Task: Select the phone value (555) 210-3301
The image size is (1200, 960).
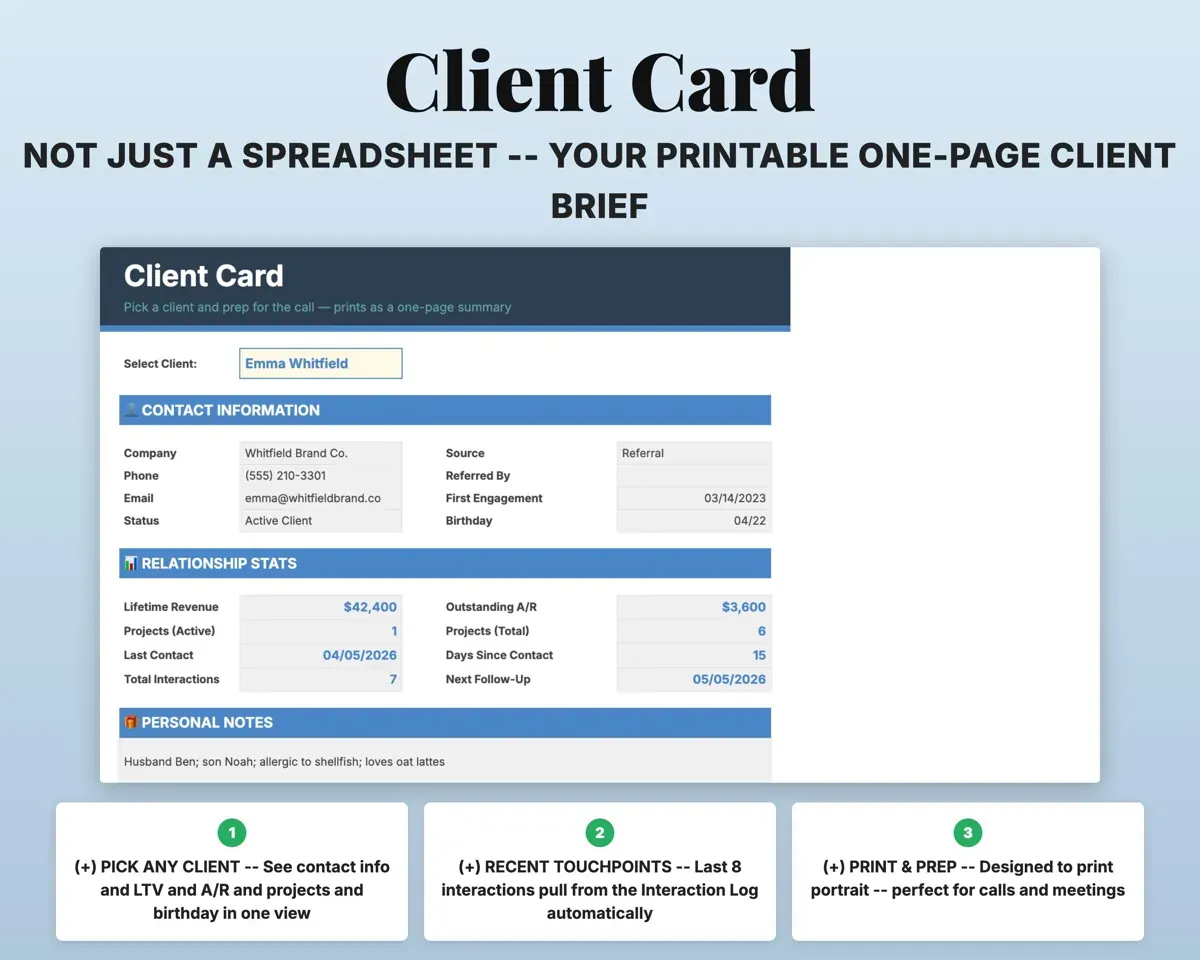Action: 321,476
